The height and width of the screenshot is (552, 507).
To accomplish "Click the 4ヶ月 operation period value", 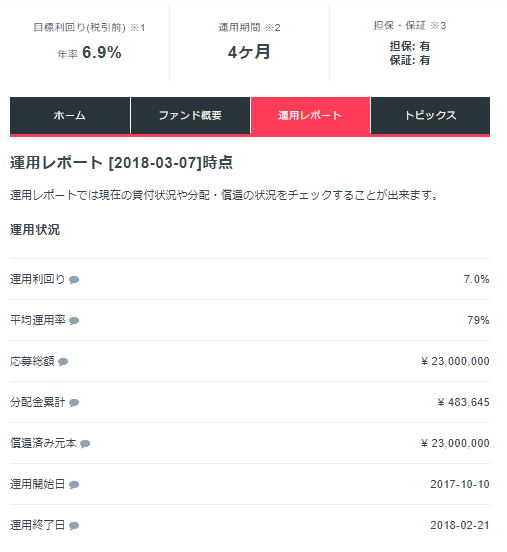I will coord(249,52).
